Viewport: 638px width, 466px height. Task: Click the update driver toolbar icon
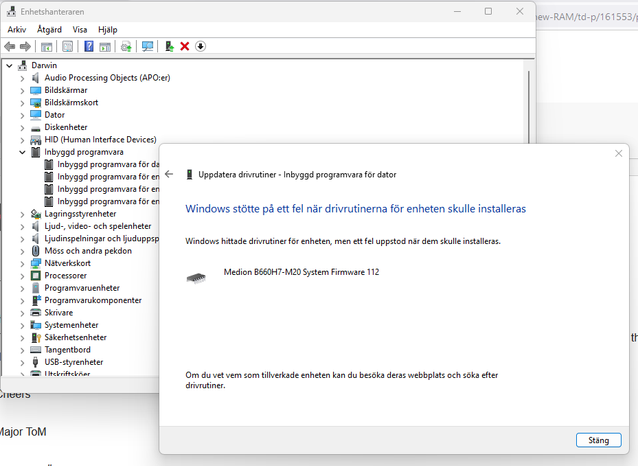pos(169,46)
